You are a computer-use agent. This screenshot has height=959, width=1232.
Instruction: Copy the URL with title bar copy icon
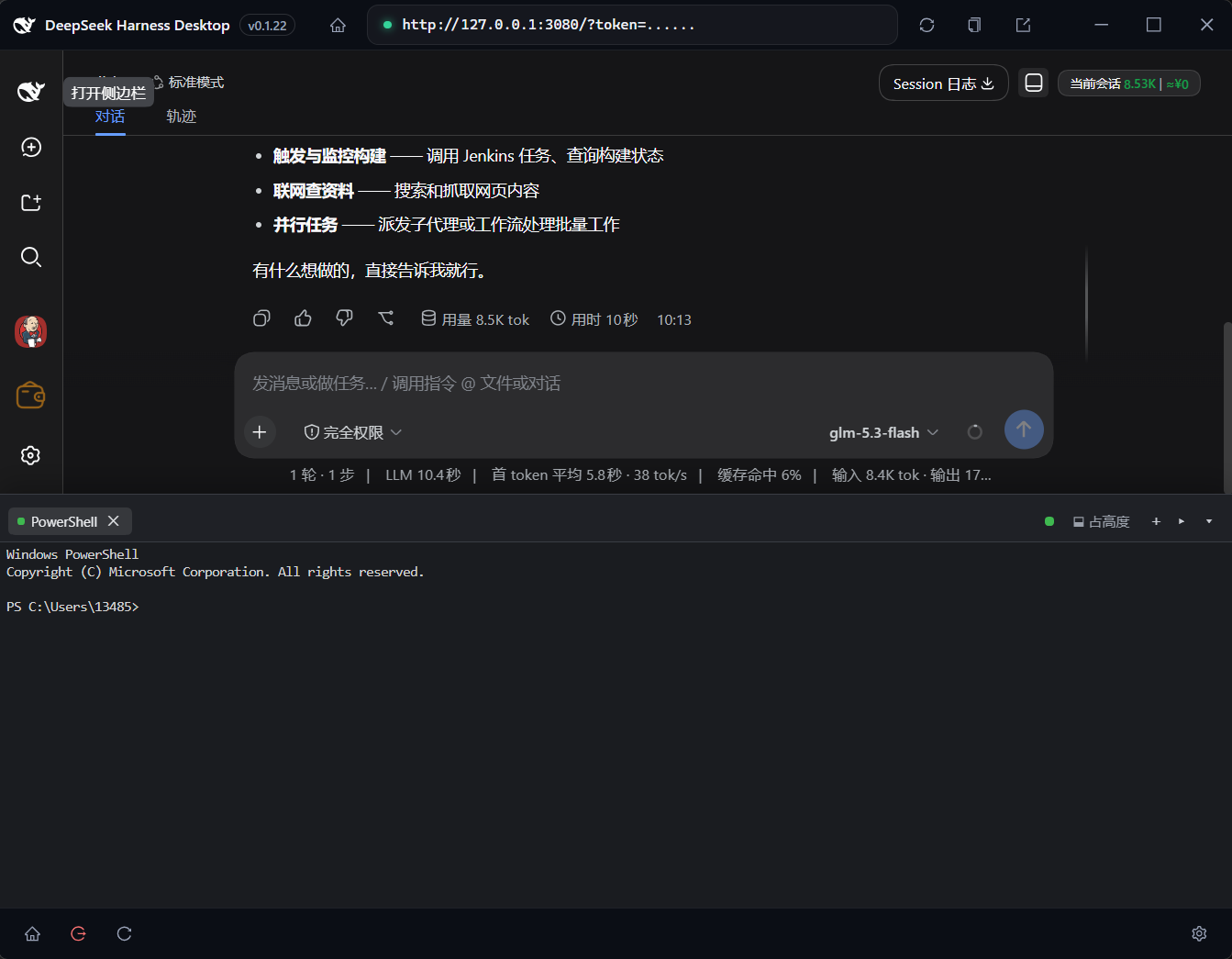pyautogui.click(x=974, y=25)
